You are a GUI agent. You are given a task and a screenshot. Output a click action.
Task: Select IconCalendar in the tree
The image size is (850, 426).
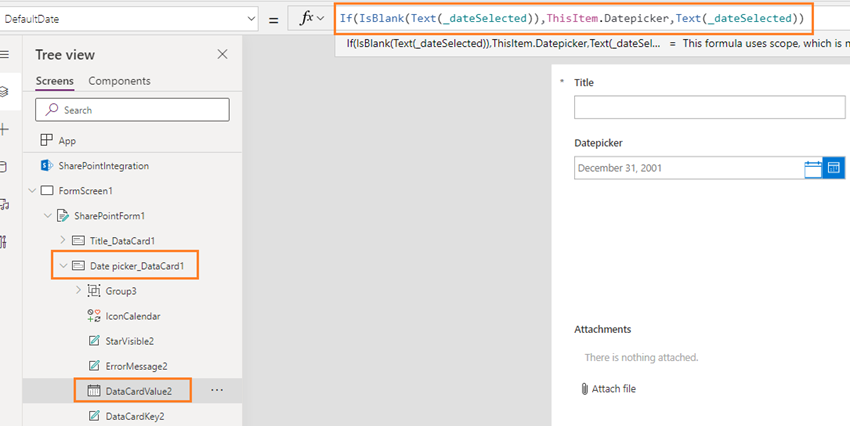coord(133,316)
